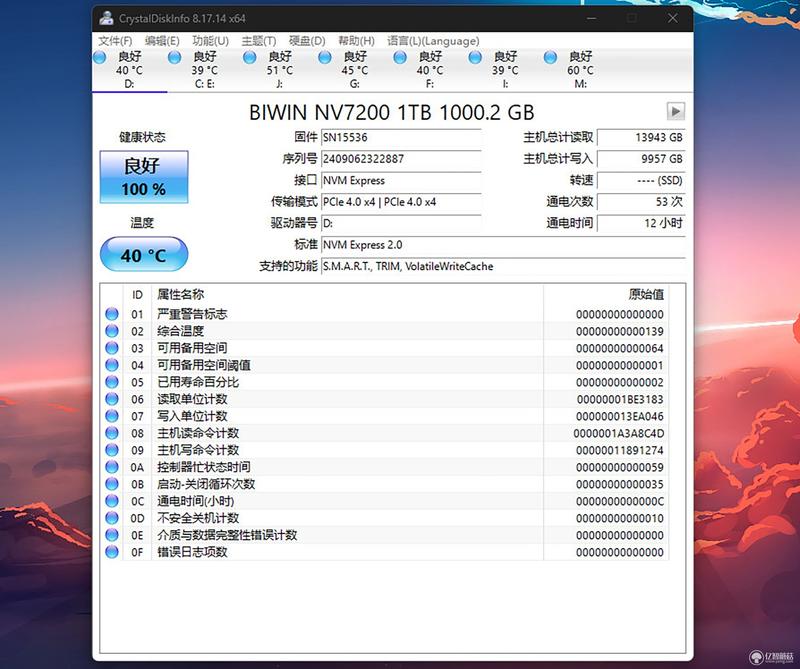Select the F: drive tab
800x669 pixels.
click(430, 70)
